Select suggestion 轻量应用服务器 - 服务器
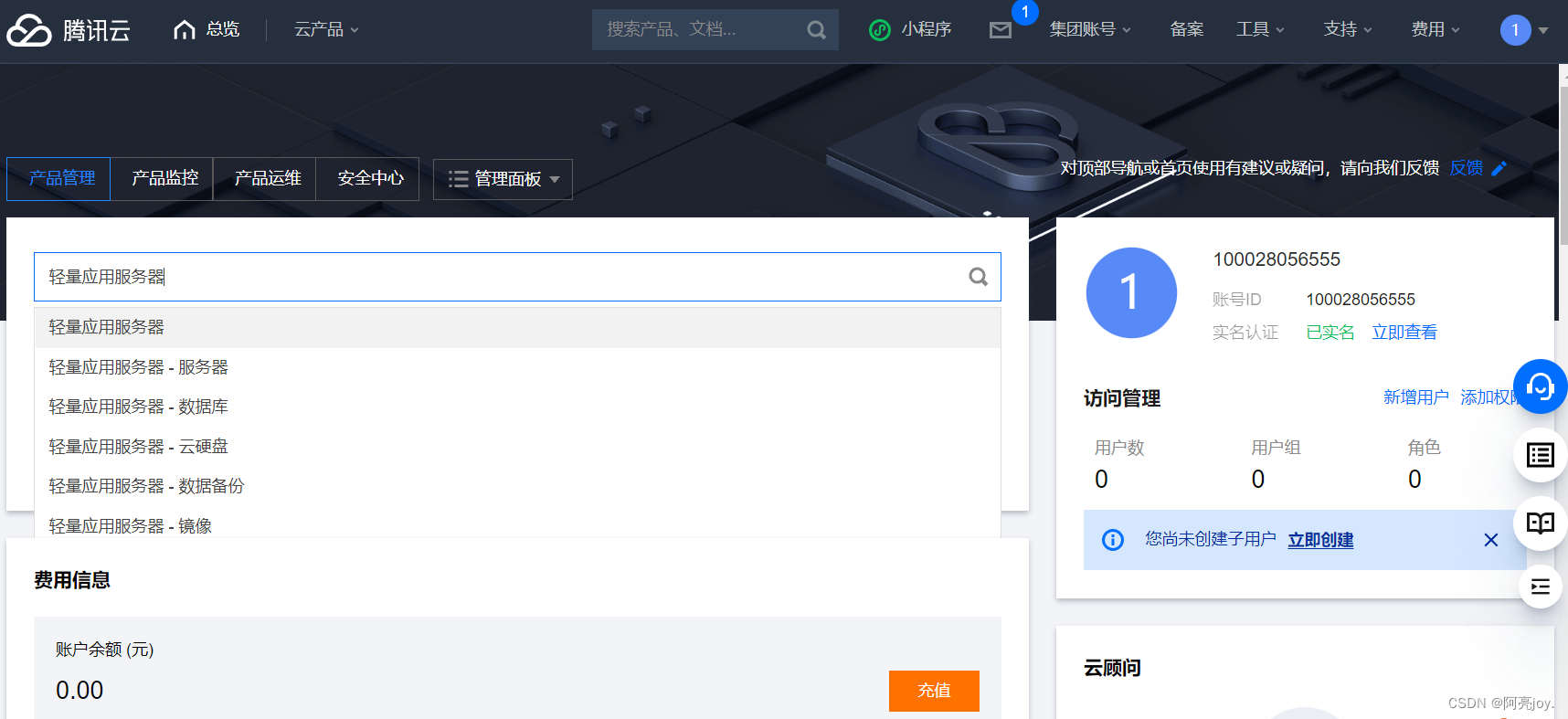The height and width of the screenshot is (719, 1568). point(517,367)
